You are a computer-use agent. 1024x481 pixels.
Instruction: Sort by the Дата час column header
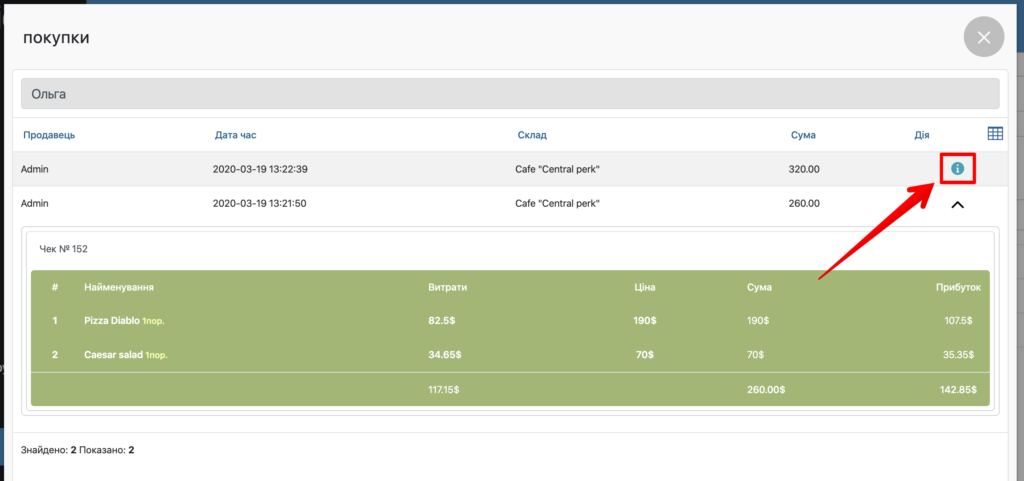pyautogui.click(x=236, y=135)
